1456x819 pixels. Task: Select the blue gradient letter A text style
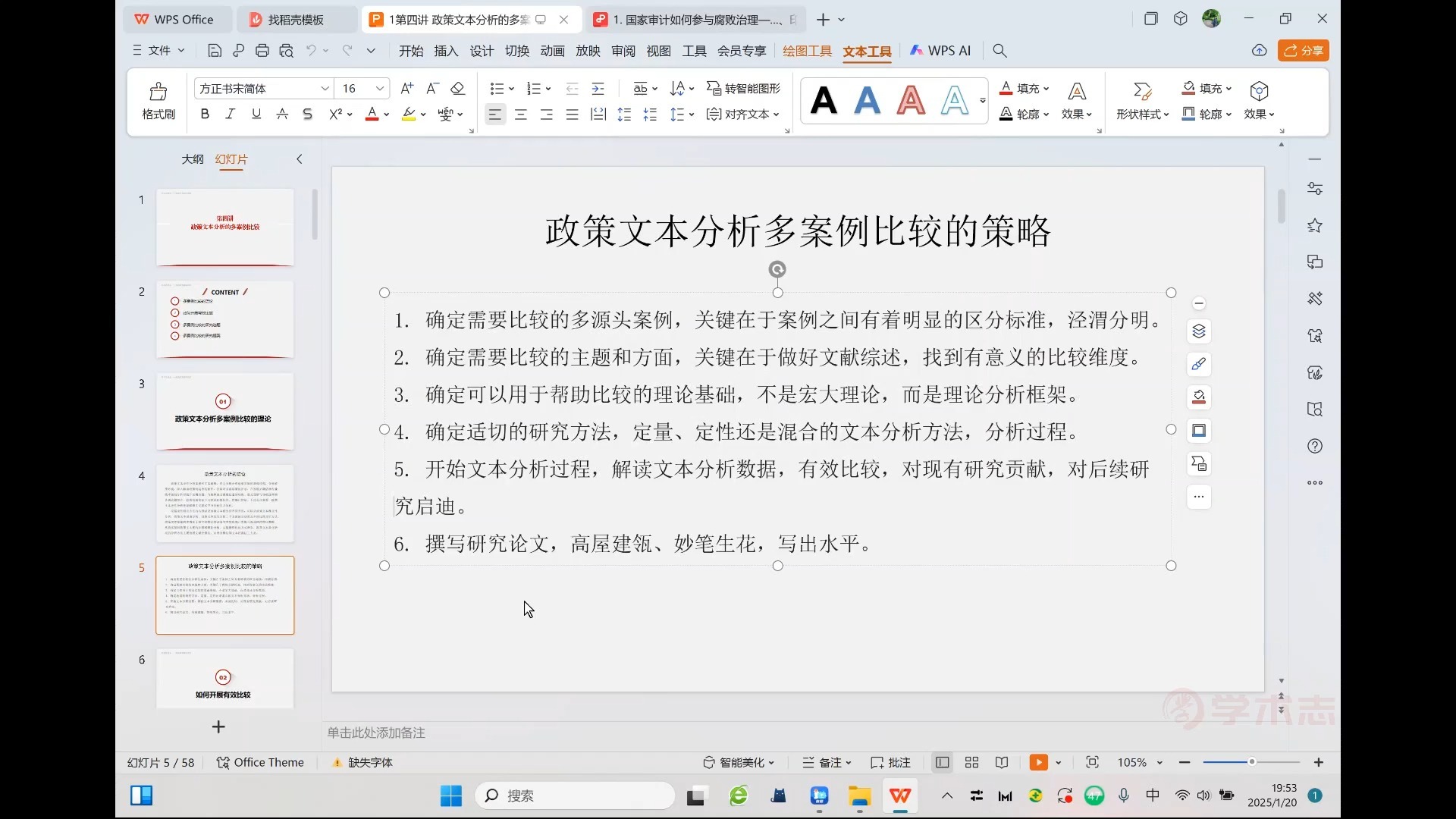tap(867, 100)
